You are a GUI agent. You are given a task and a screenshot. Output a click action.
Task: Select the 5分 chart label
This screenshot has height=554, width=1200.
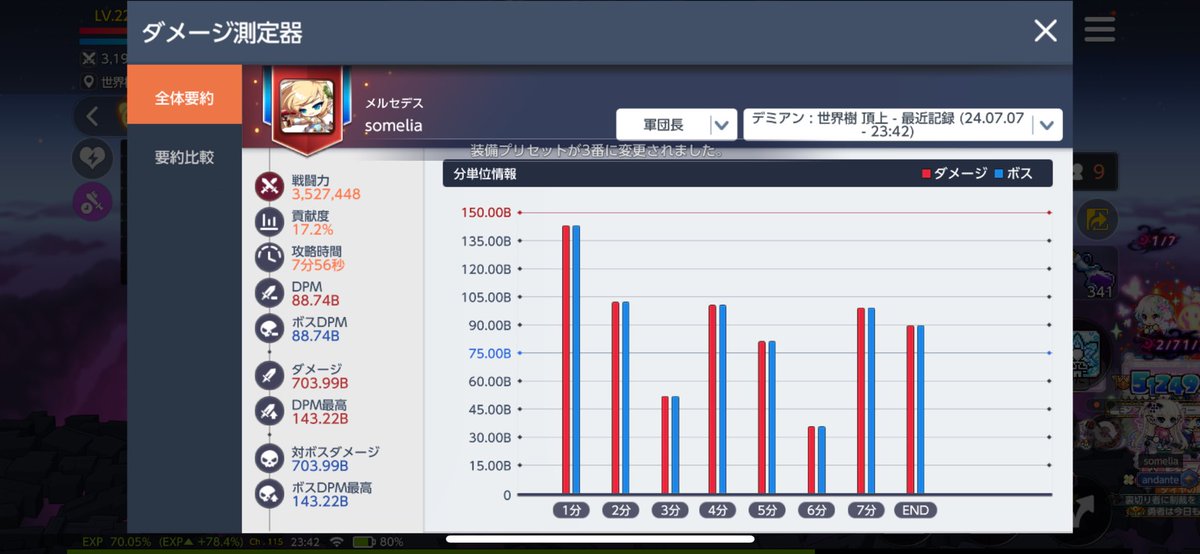tap(766, 510)
